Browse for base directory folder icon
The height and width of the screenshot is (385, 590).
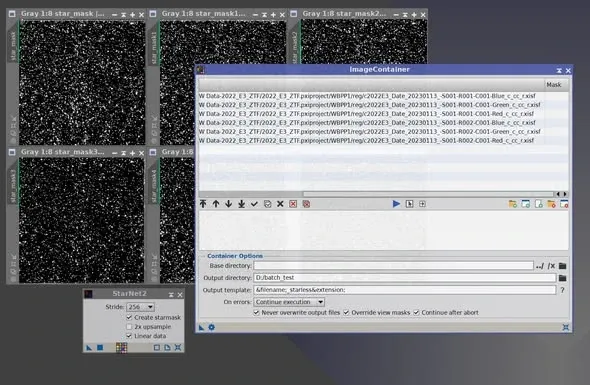563,266
